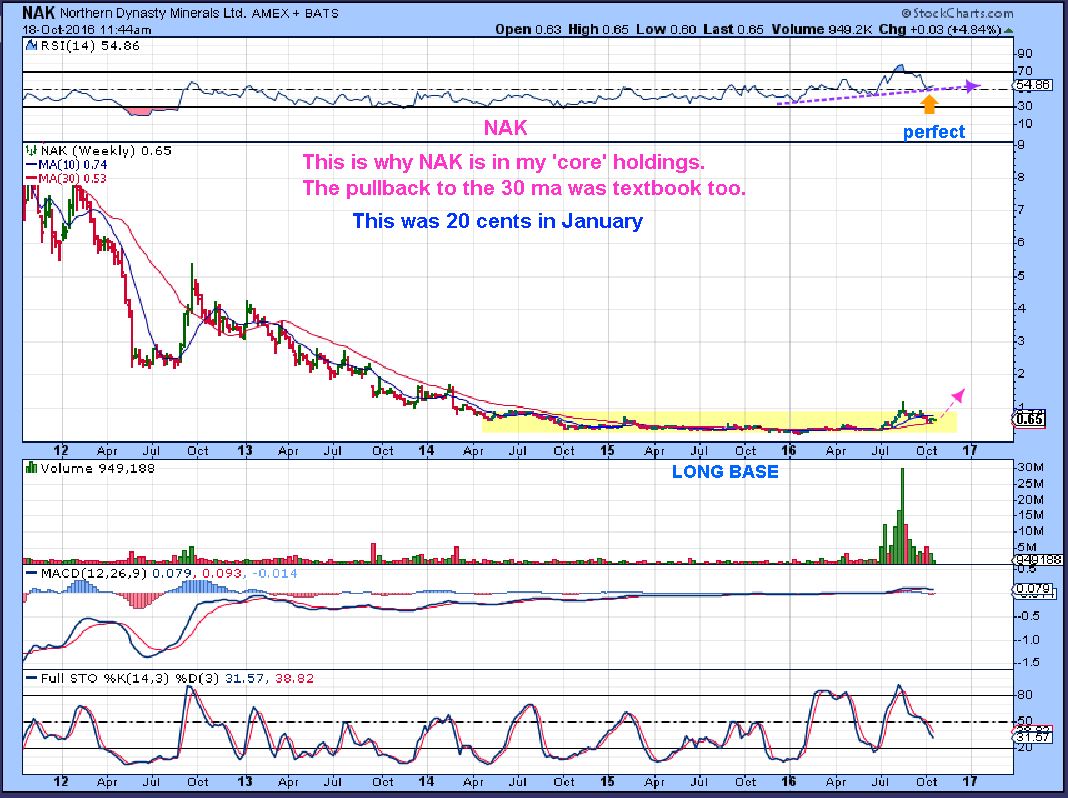Click the 'Chg +0.03 (+4.84%)' value
Viewport: 1068px width, 798px height.
(940, 29)
